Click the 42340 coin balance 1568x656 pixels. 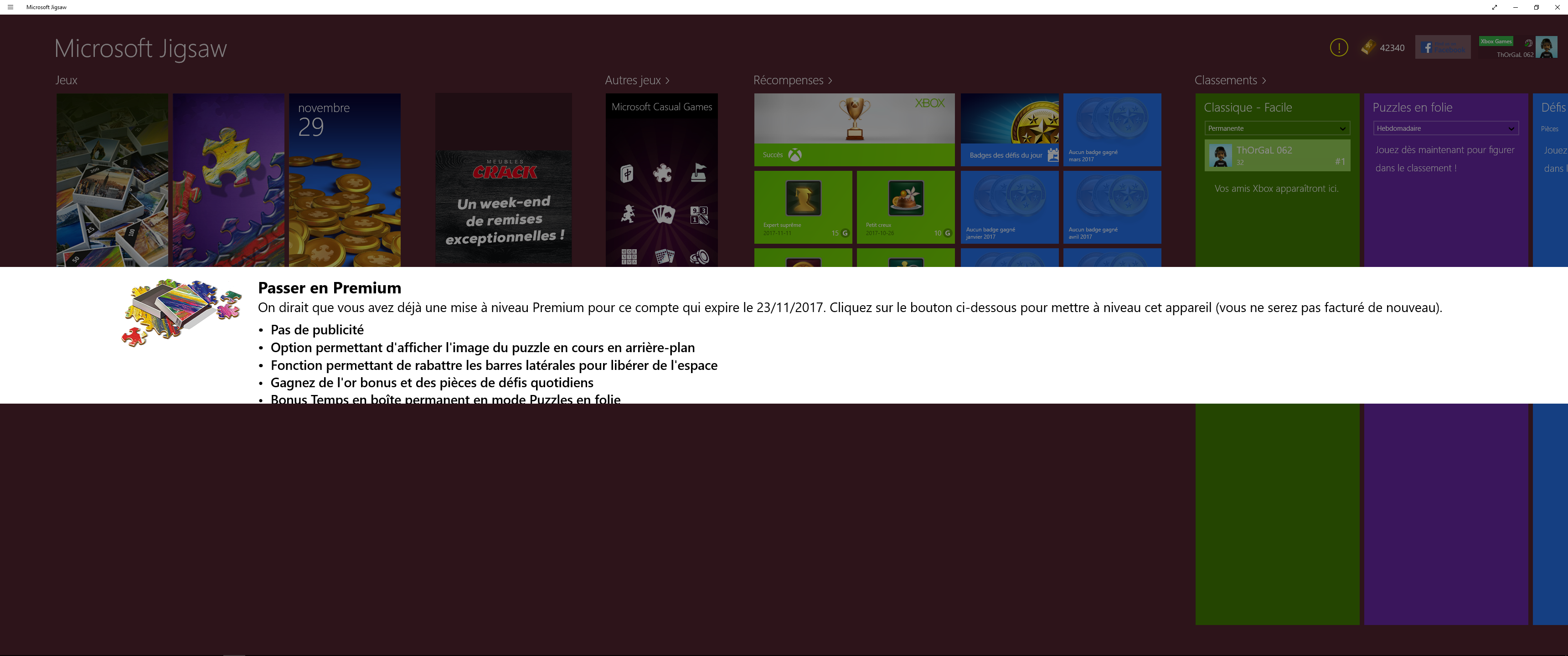click(x=1392, y=48)
